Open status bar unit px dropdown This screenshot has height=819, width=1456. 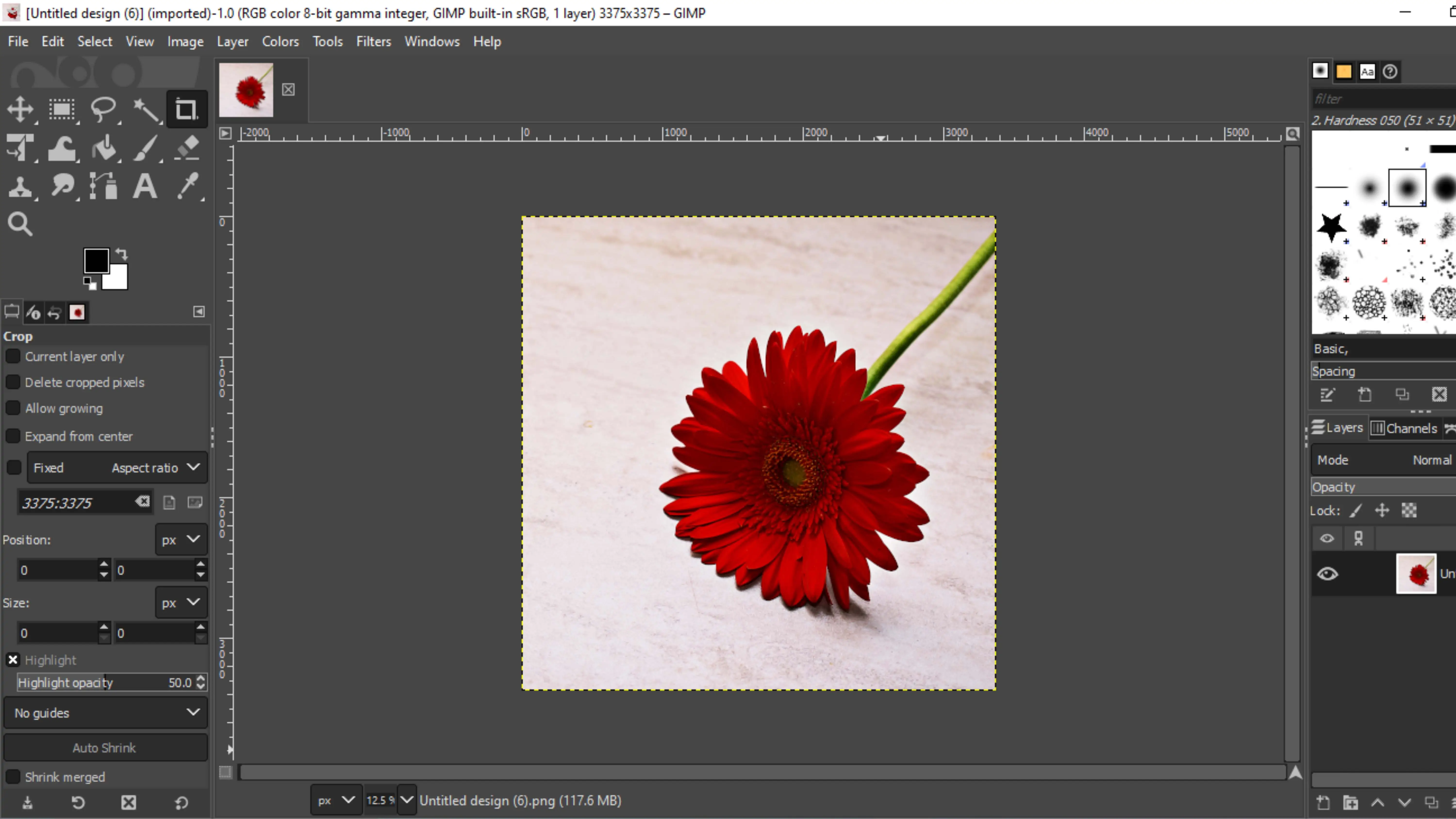coord(336,800)
